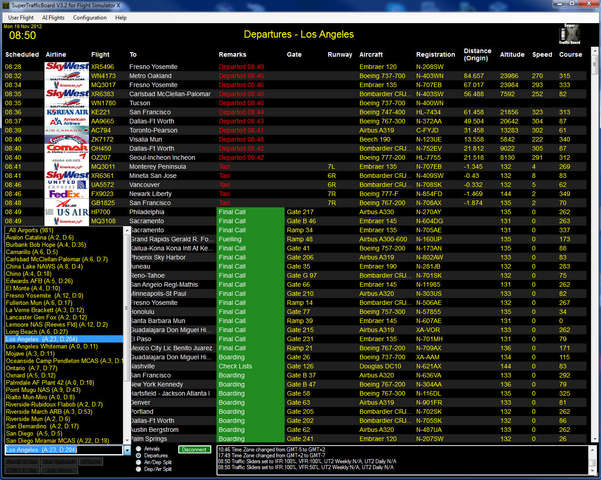
Task: Click United logo for flight UA5572
Action: [x=67, y=184]
